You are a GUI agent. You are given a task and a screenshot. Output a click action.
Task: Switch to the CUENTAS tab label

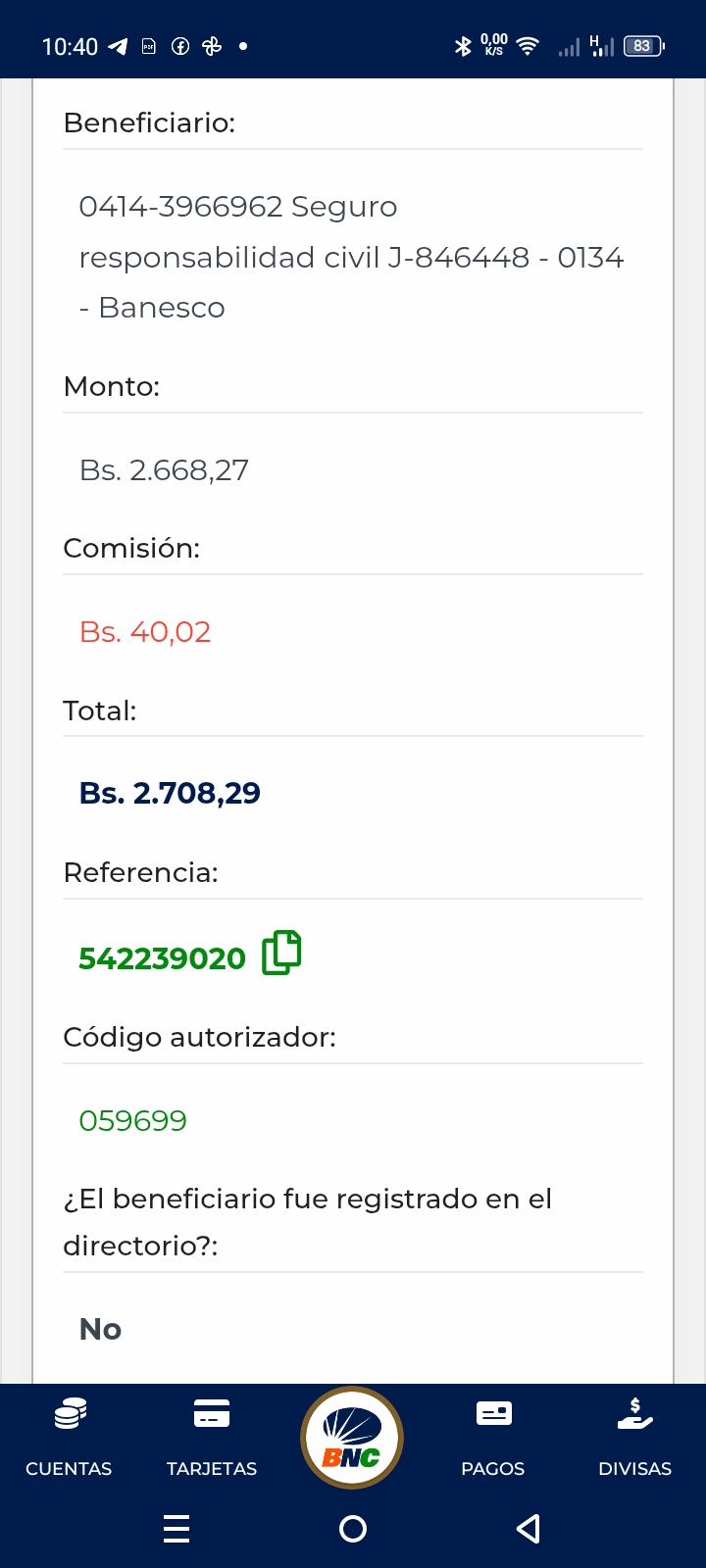click(69, 1468)
